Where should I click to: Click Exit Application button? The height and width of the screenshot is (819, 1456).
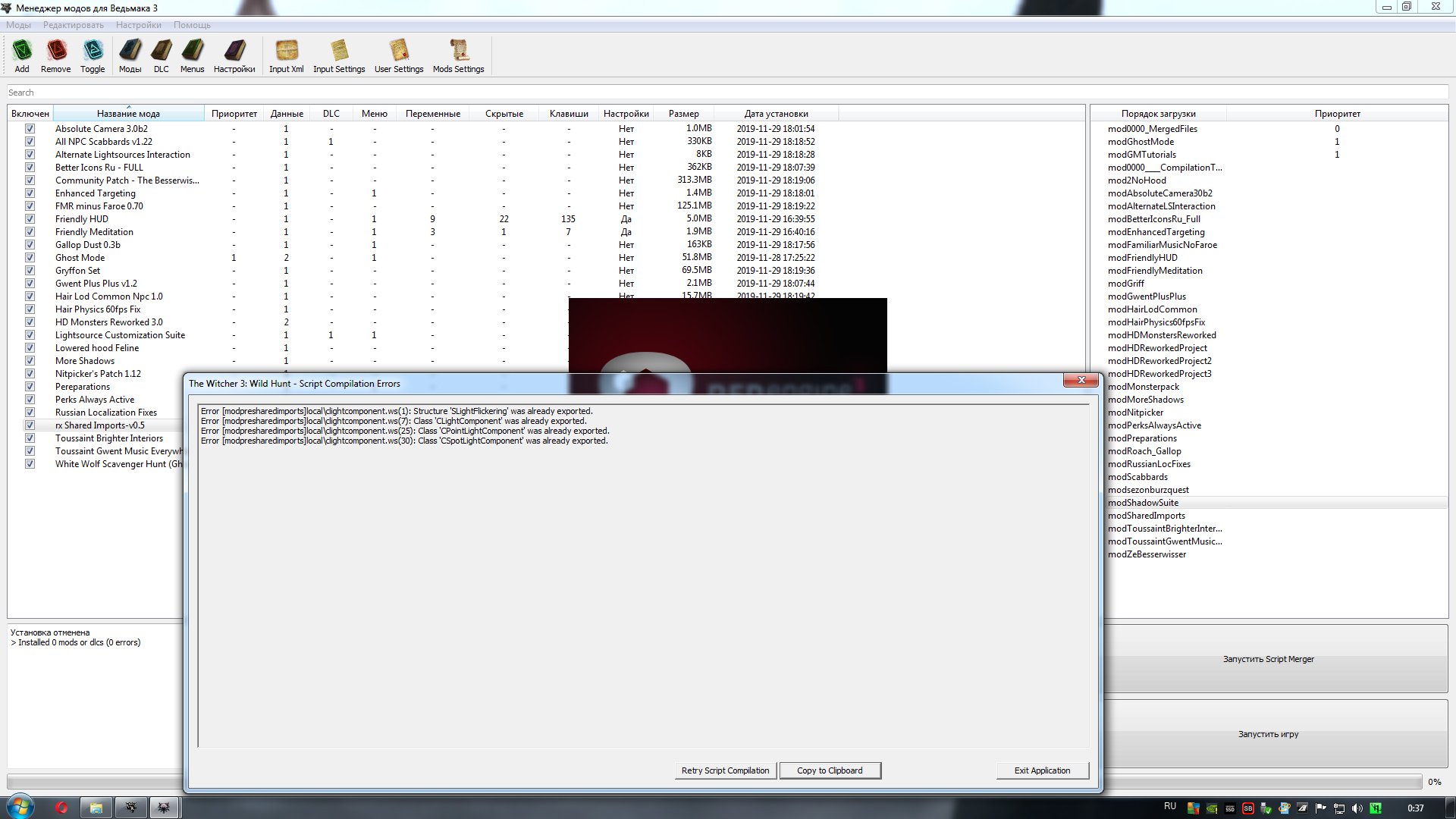coord(1042,770)
